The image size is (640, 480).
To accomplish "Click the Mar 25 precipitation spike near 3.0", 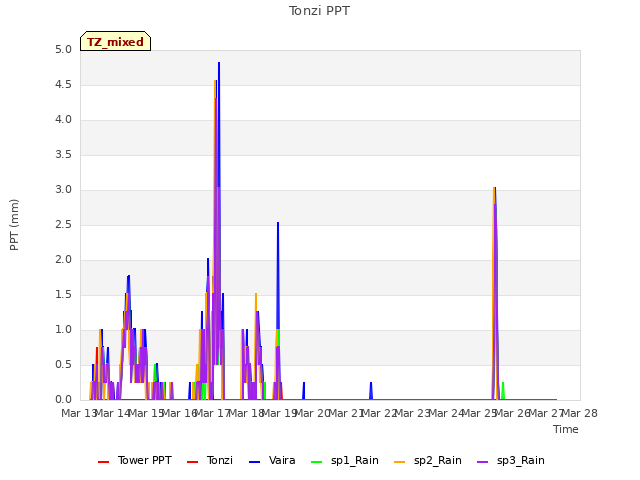I will [494, 189].
